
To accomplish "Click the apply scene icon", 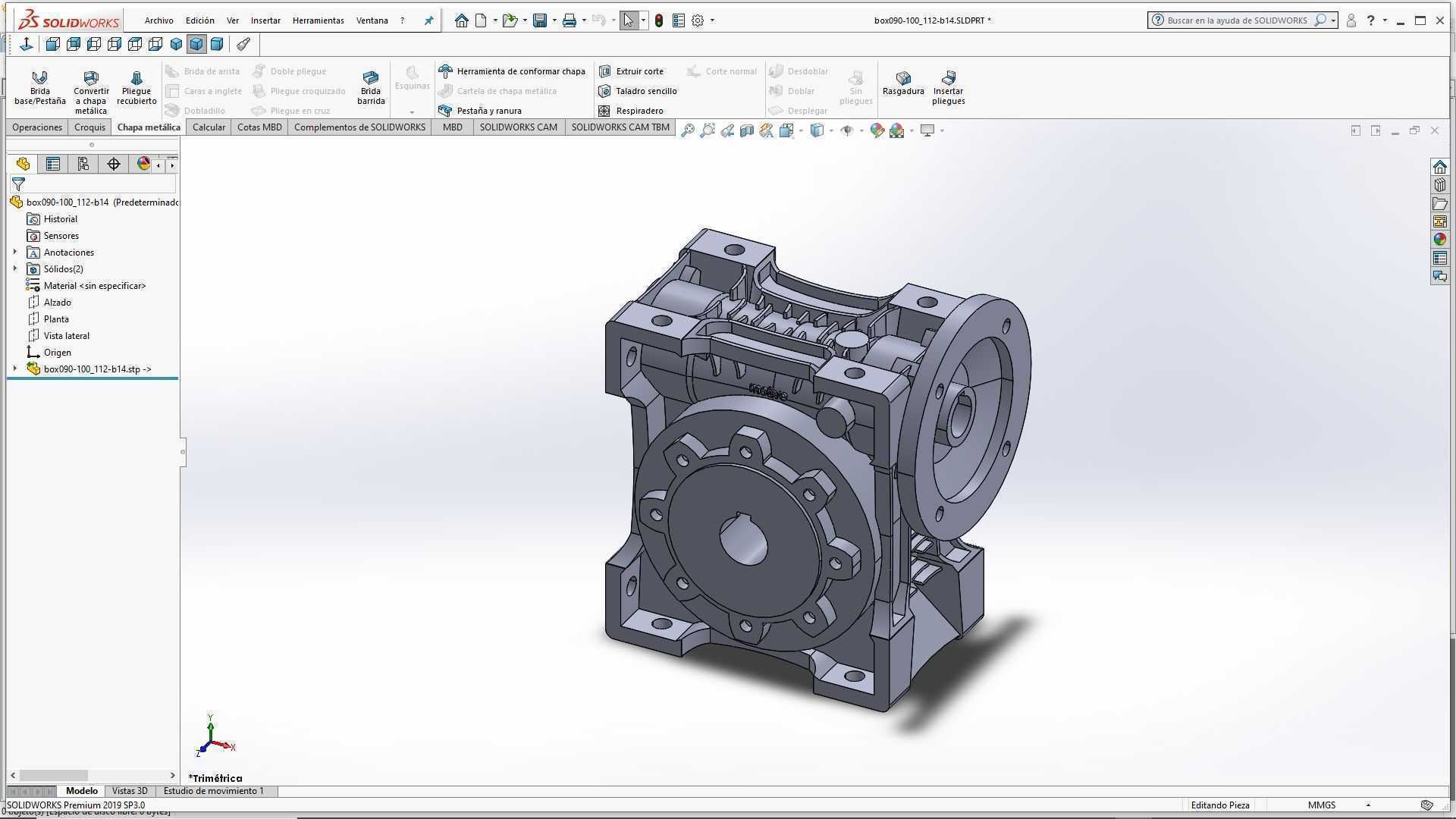I will (897, 130).
